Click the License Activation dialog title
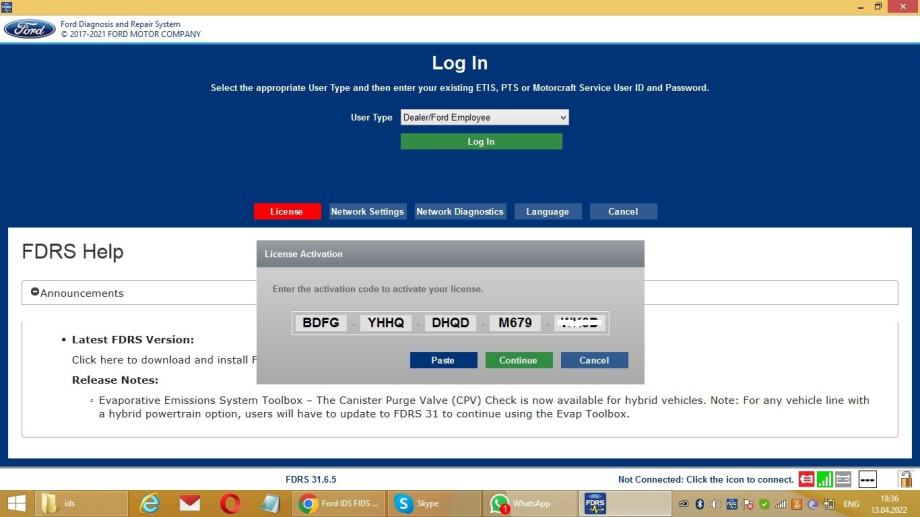920x517 pixels. click(303, 254)
